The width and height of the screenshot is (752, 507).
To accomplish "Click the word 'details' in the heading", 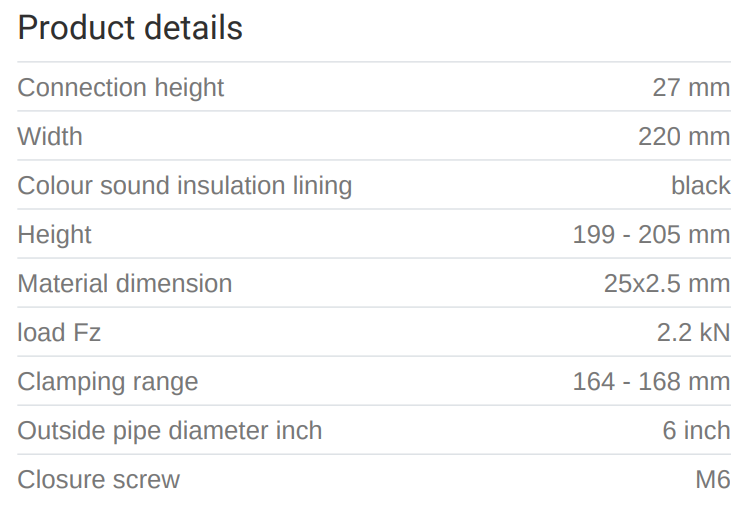I will [193, 28].
